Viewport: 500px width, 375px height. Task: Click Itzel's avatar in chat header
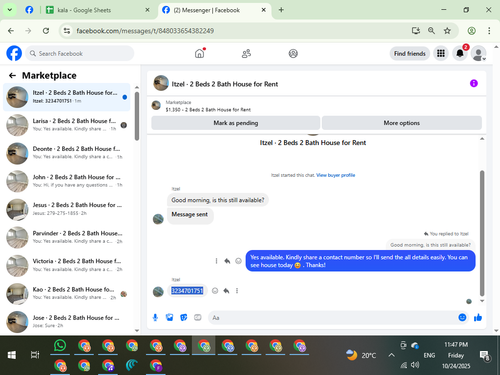[161, 83]
